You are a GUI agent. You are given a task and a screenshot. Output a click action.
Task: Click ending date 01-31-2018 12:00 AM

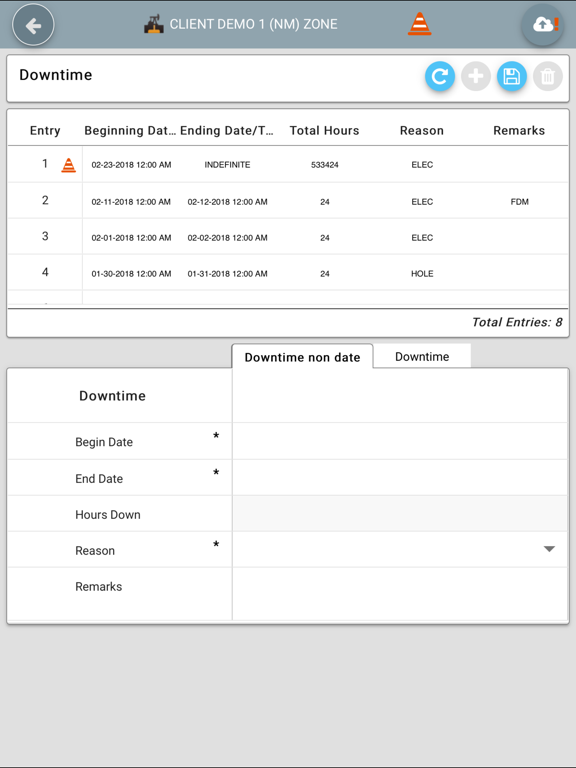pos(227,273)
